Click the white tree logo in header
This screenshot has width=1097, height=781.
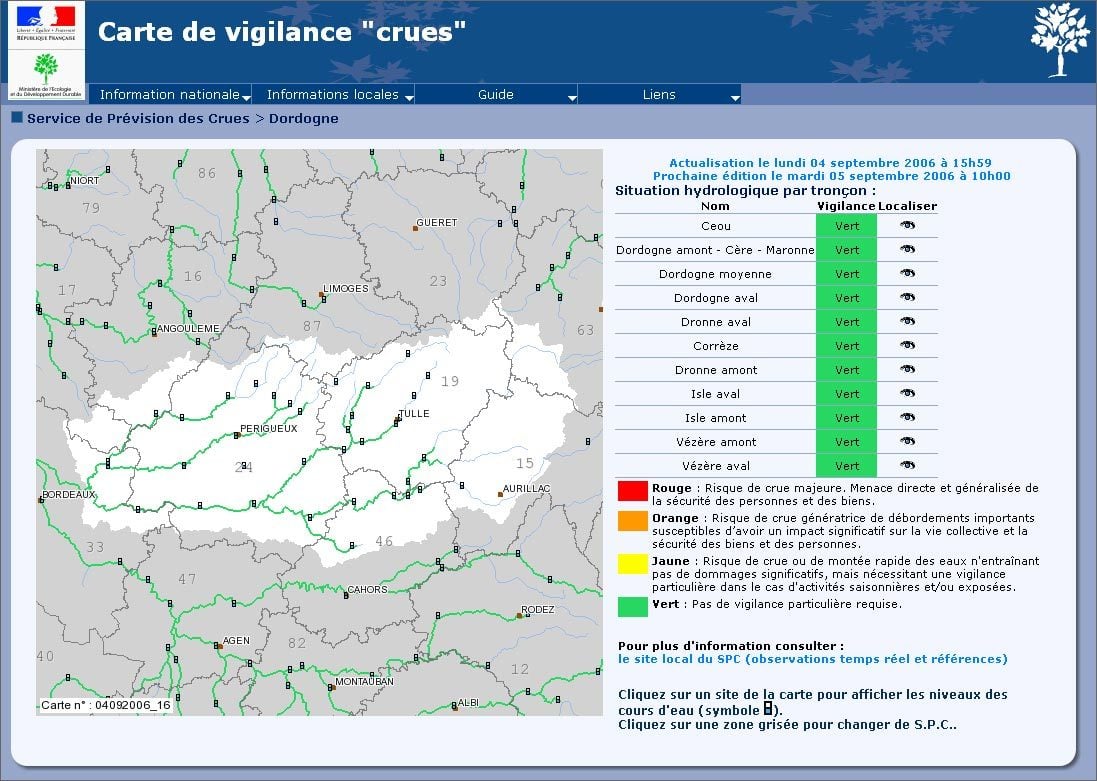pos(1058,40)
